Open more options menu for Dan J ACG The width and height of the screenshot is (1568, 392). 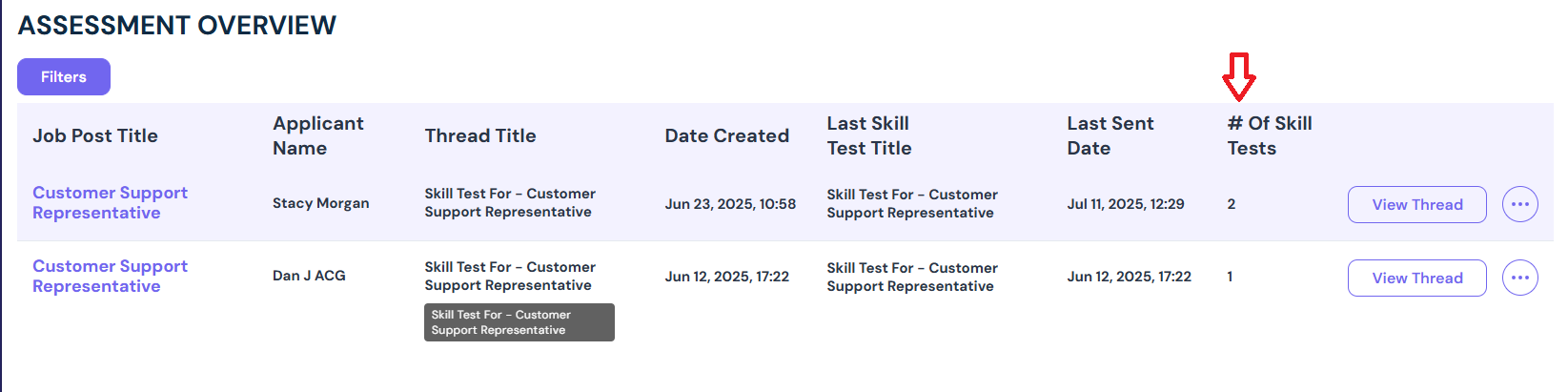coord(1519,278)
